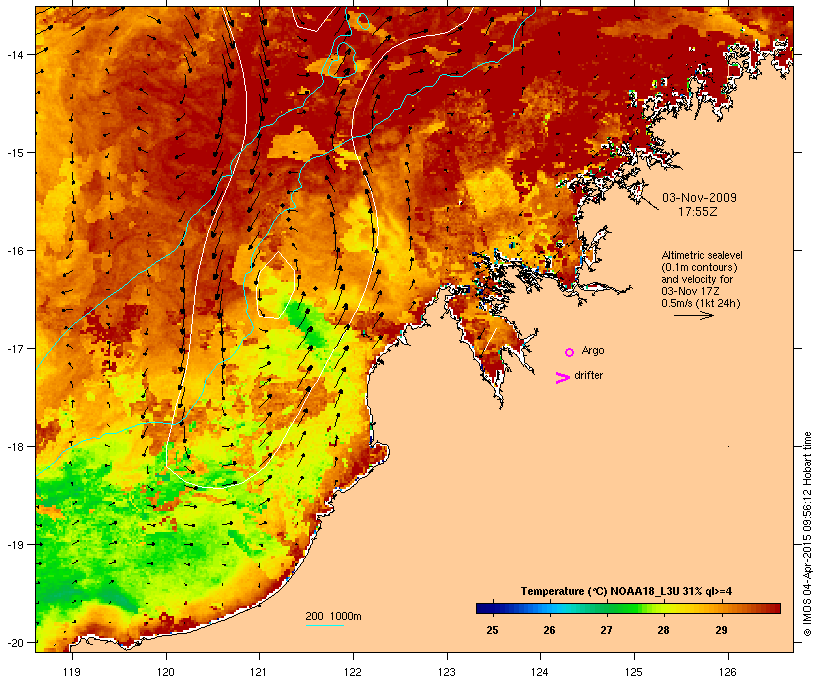
Task: Click the latitude label '-14'
Action: pos(15,54)
